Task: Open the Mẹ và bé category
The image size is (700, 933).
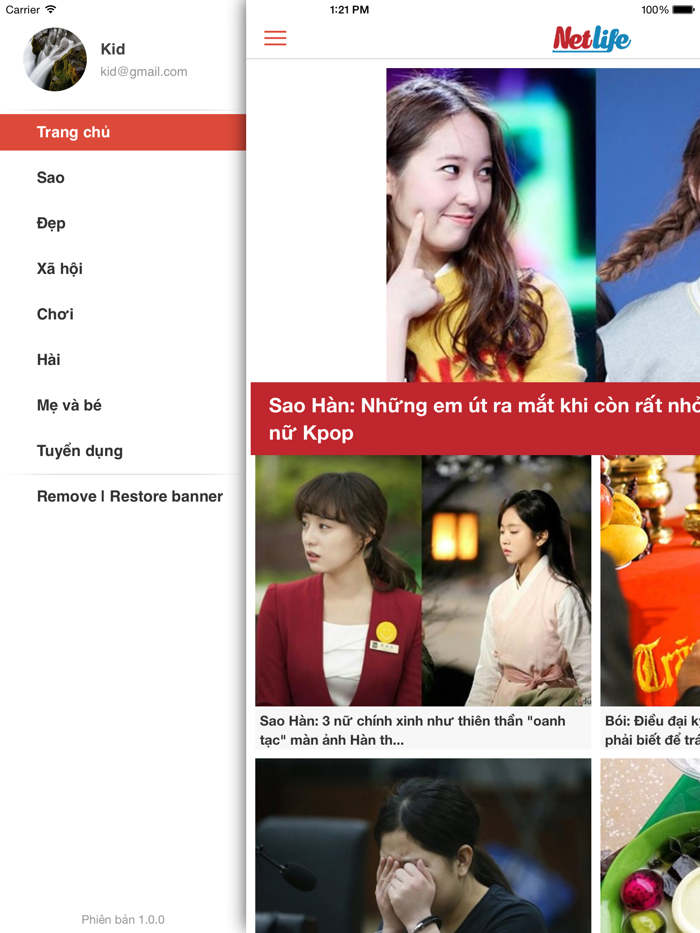Action: pyautogui.click(x=123, y=405)
